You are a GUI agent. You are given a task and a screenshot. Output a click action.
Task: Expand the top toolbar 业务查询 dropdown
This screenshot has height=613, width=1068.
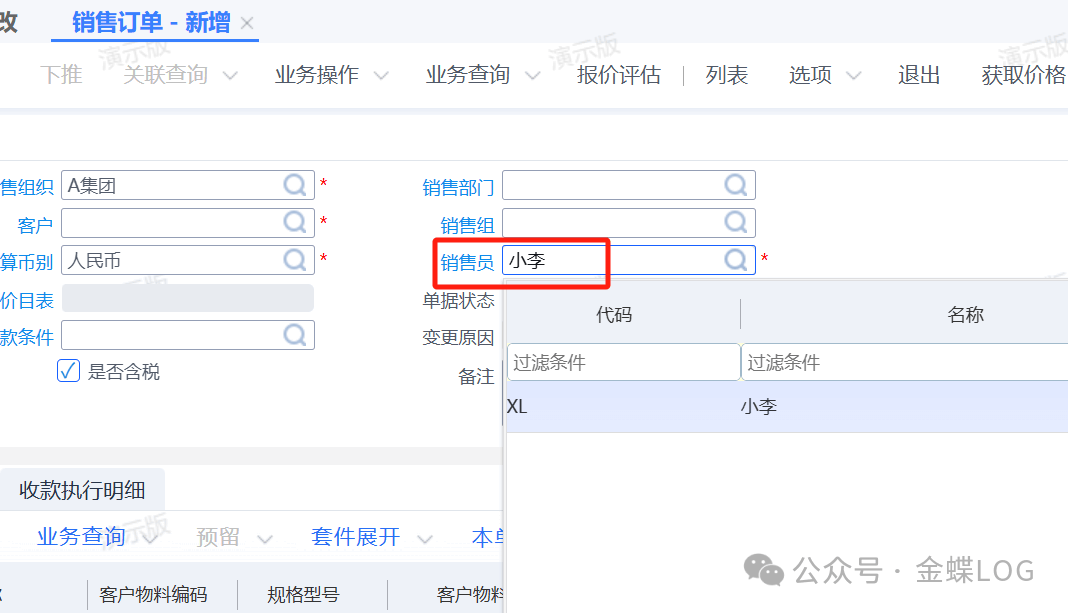(532, 75)
